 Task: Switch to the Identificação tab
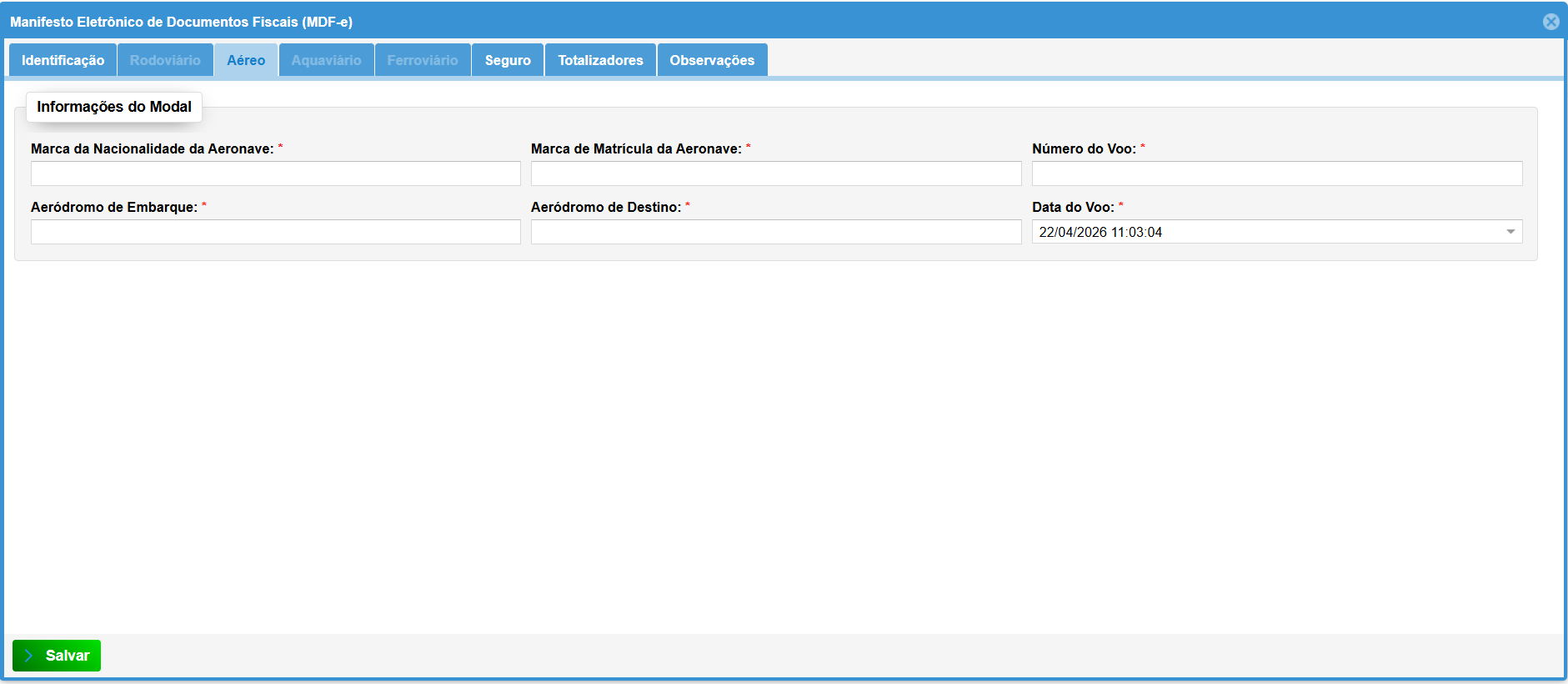(63, 60)
